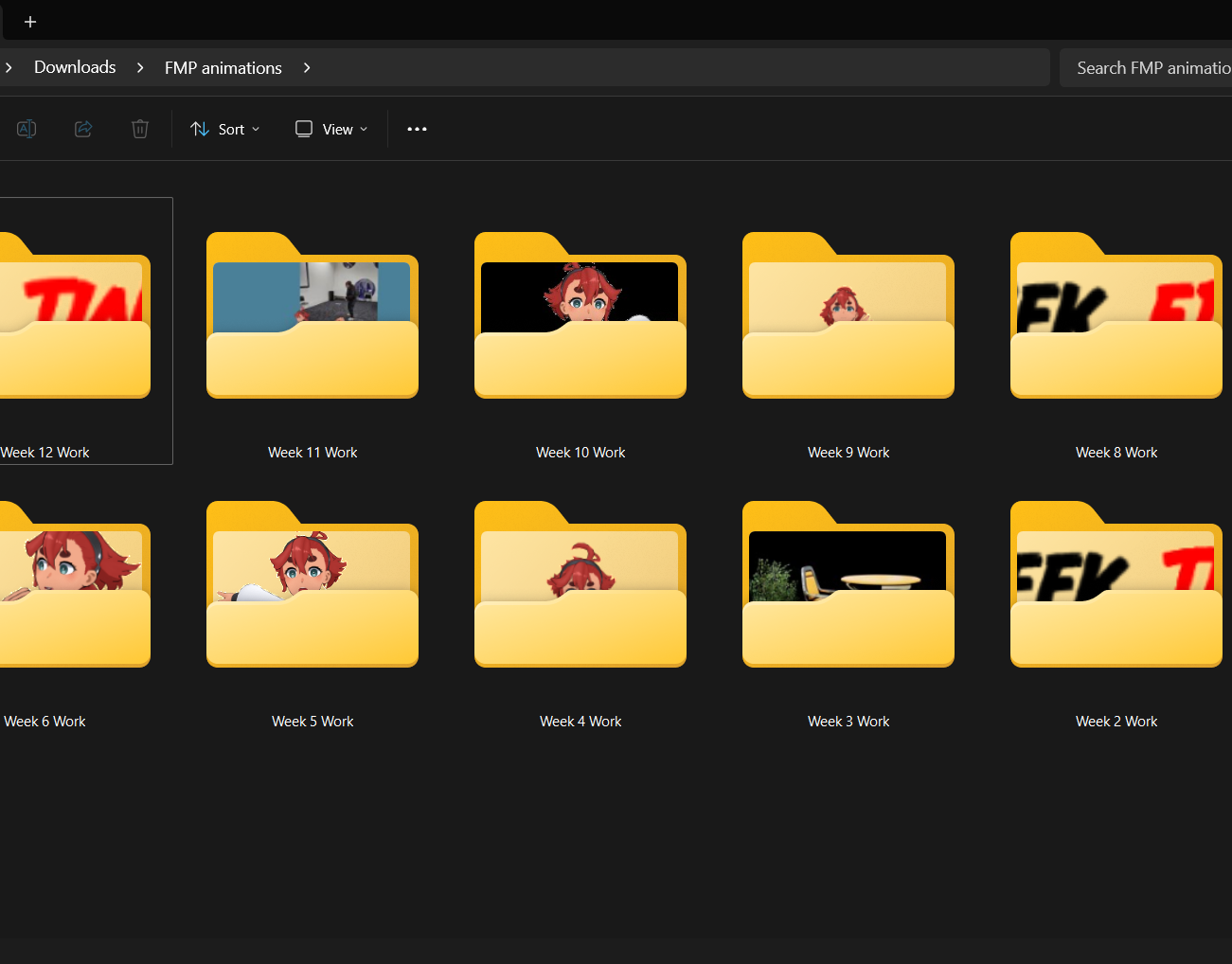The width and height of the screenshot is (1232, 964).
Task: Select the Week 11 Work folder icon
Action: pos(312,315)
